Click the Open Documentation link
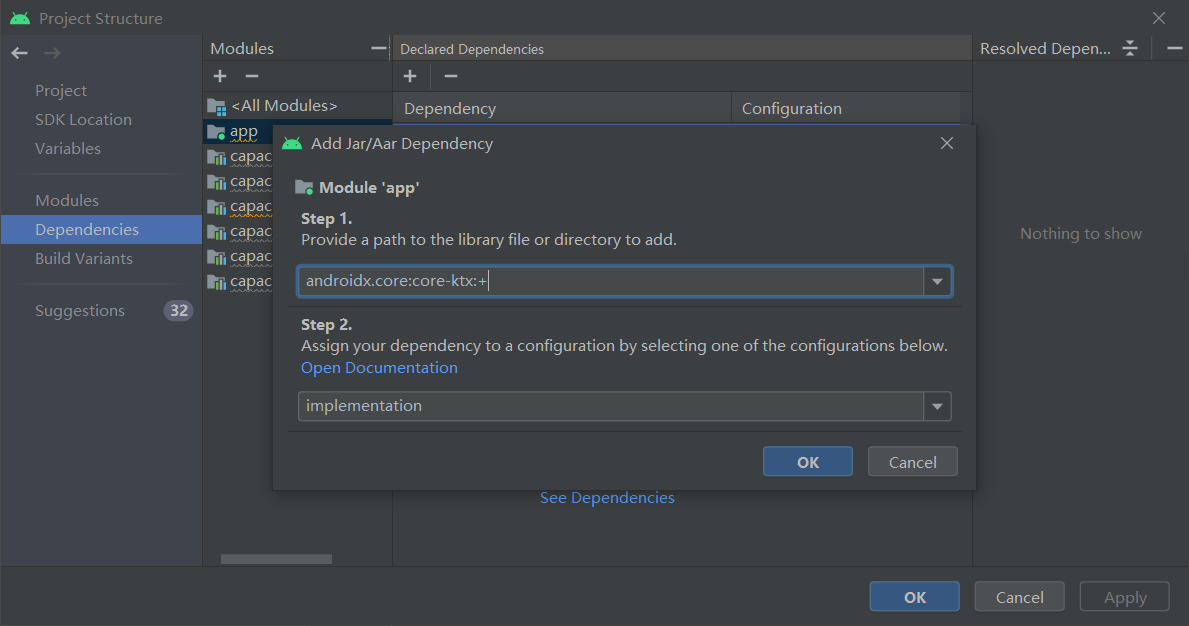The height and width of the screenshot is (626, 1189). 379,368
